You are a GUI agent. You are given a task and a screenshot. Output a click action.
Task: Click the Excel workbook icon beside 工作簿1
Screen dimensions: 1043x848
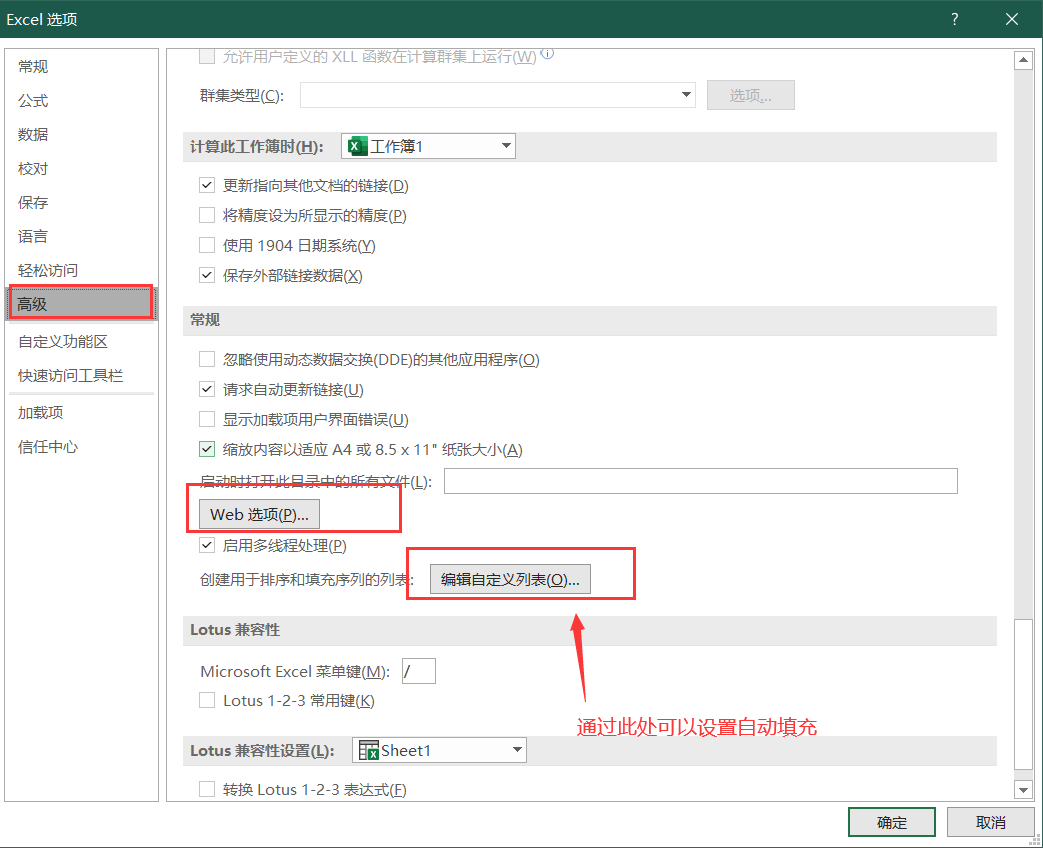tap(357, 146)
